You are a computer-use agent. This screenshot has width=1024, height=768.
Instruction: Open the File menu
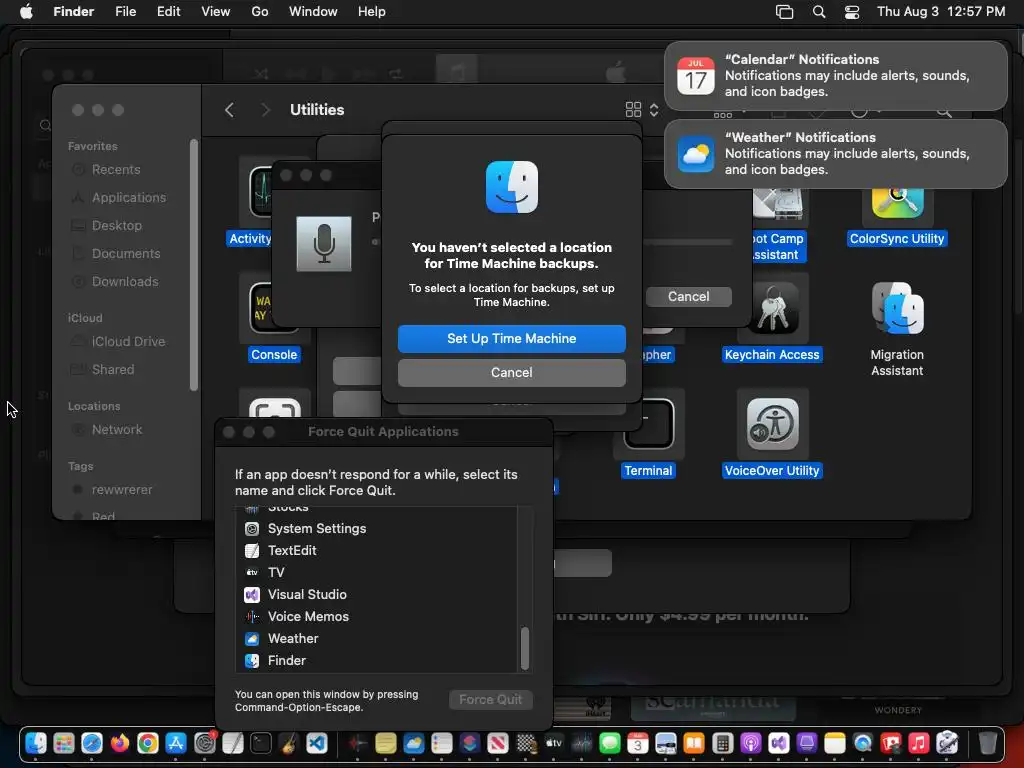point(125,12)
